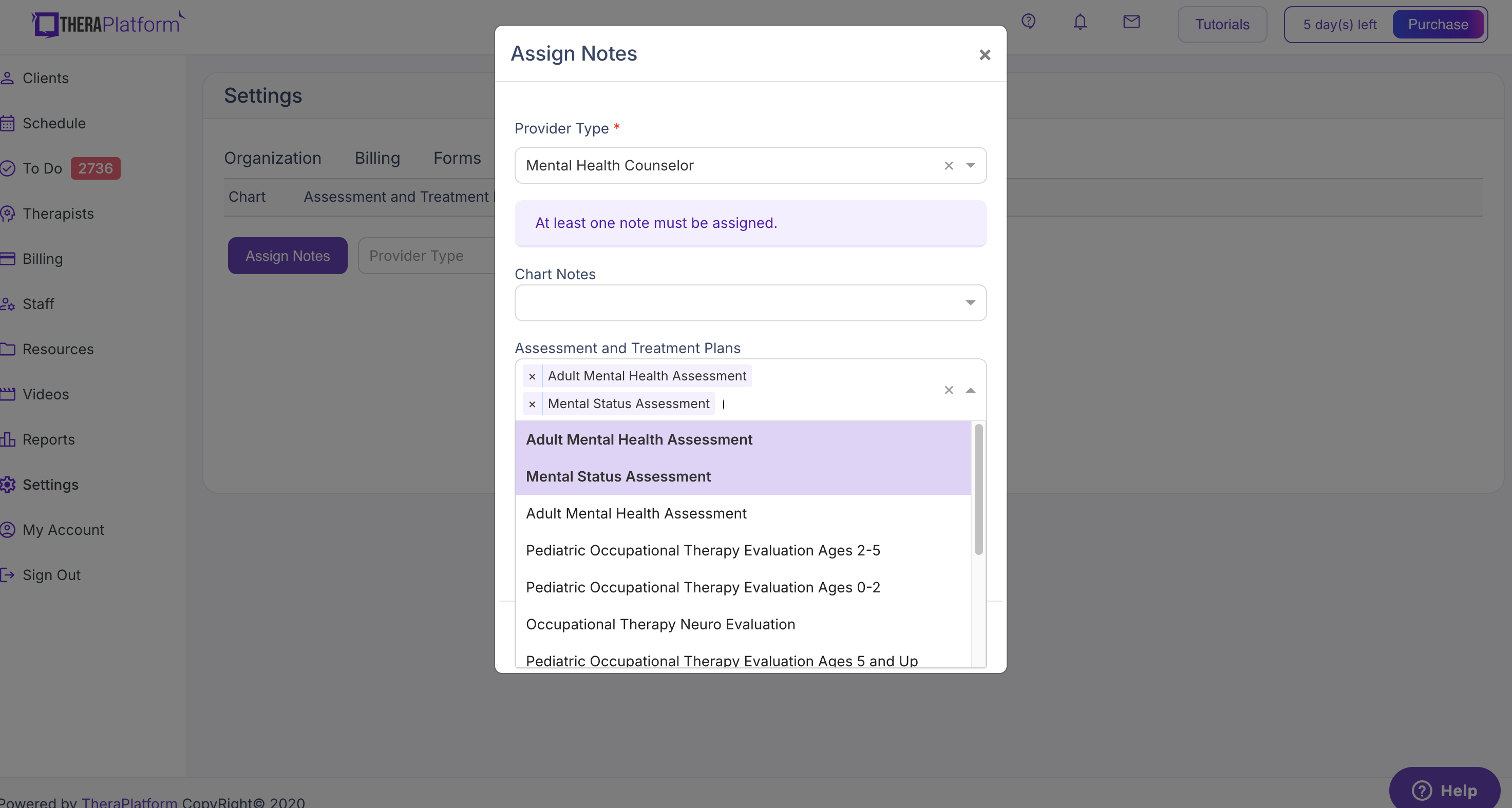1512x808 pixels.
Task: Collapse the Assessment and Treatment Plans dropdown
Action: [x=970, y=390]
